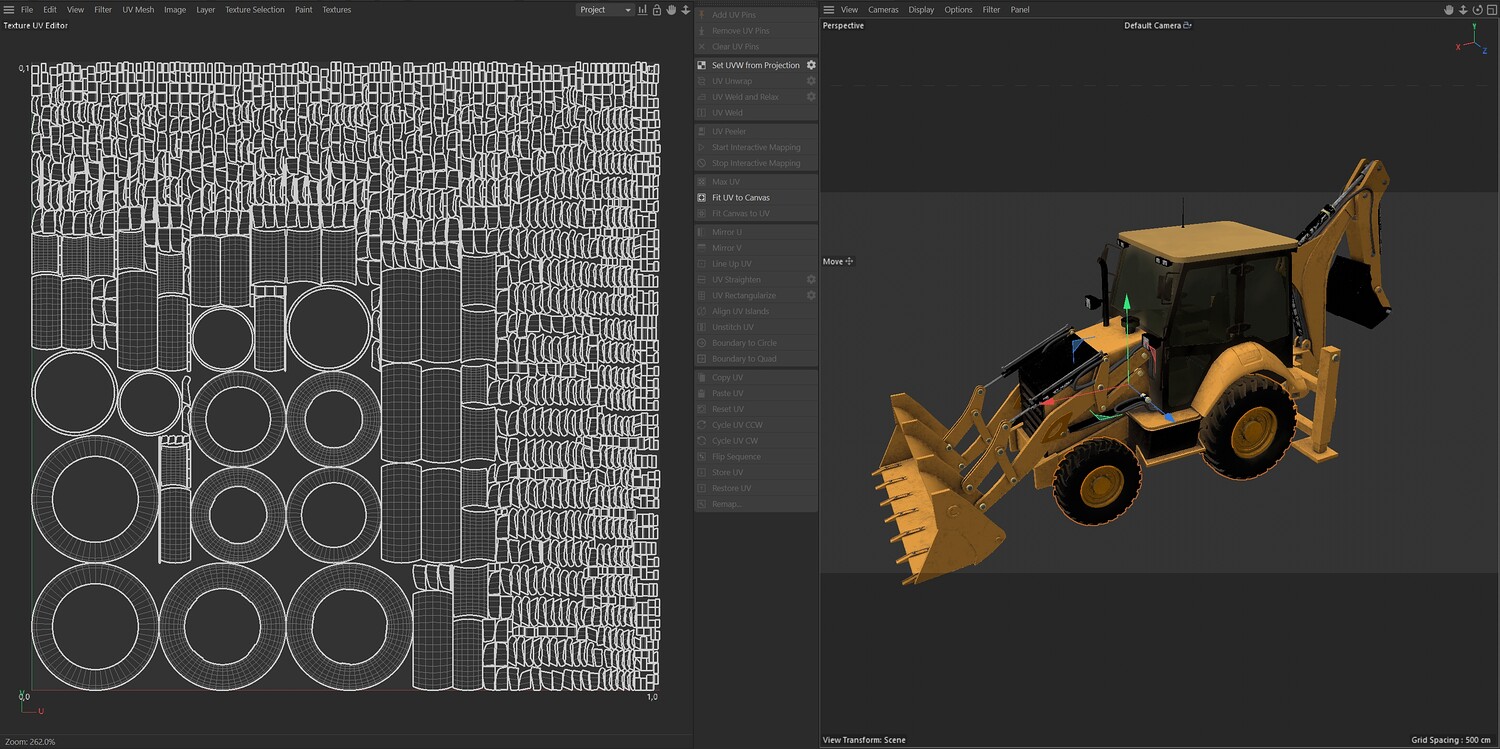Click the histogram icon beside Project dropdown
The width and height of the screenshot is (1500, 749).
(642, 10)
